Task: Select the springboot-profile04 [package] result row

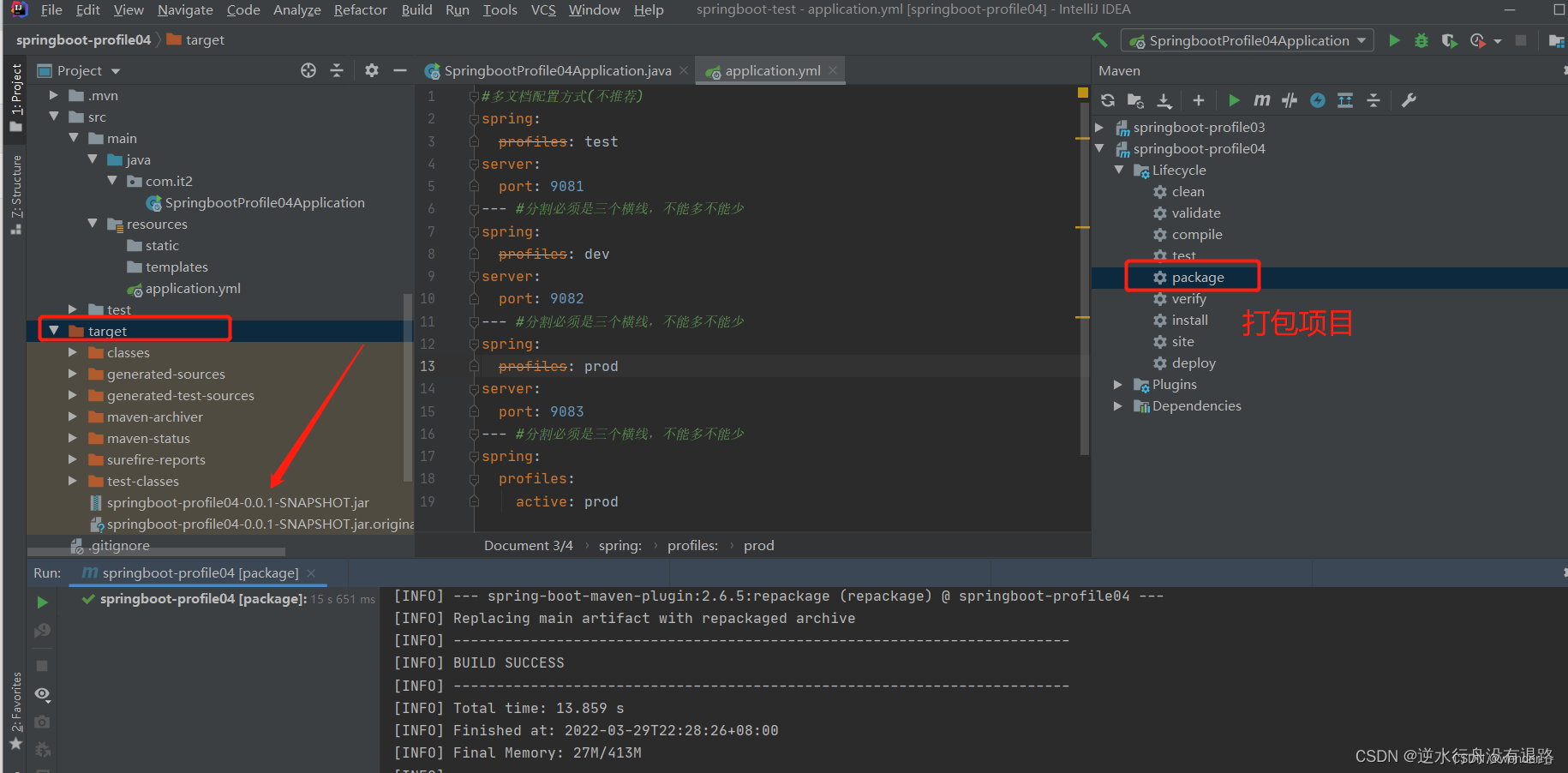Action: point(228,599)
